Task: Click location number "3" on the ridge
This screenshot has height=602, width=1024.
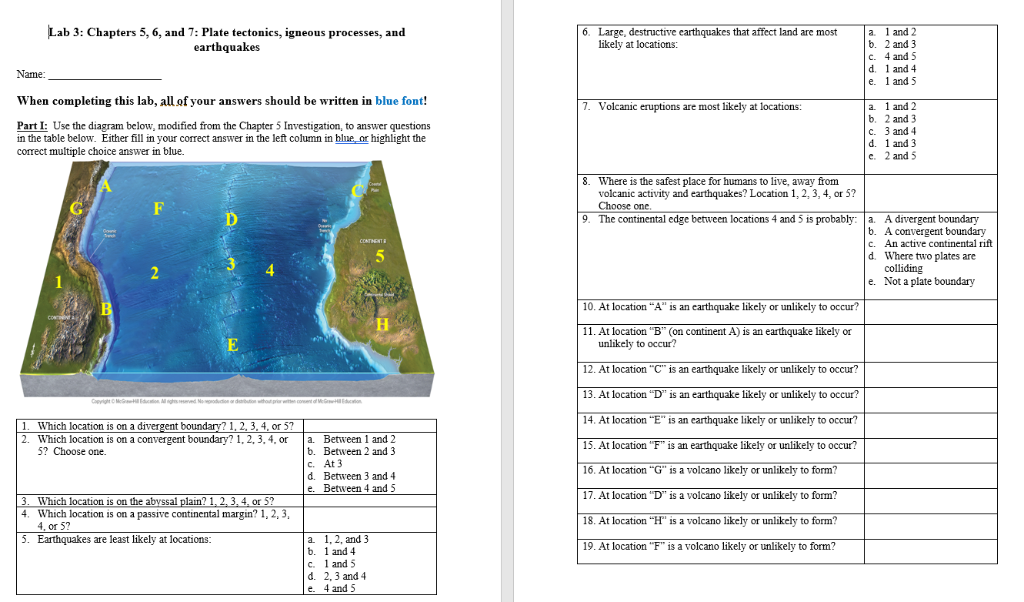Action: click(230, 265)
